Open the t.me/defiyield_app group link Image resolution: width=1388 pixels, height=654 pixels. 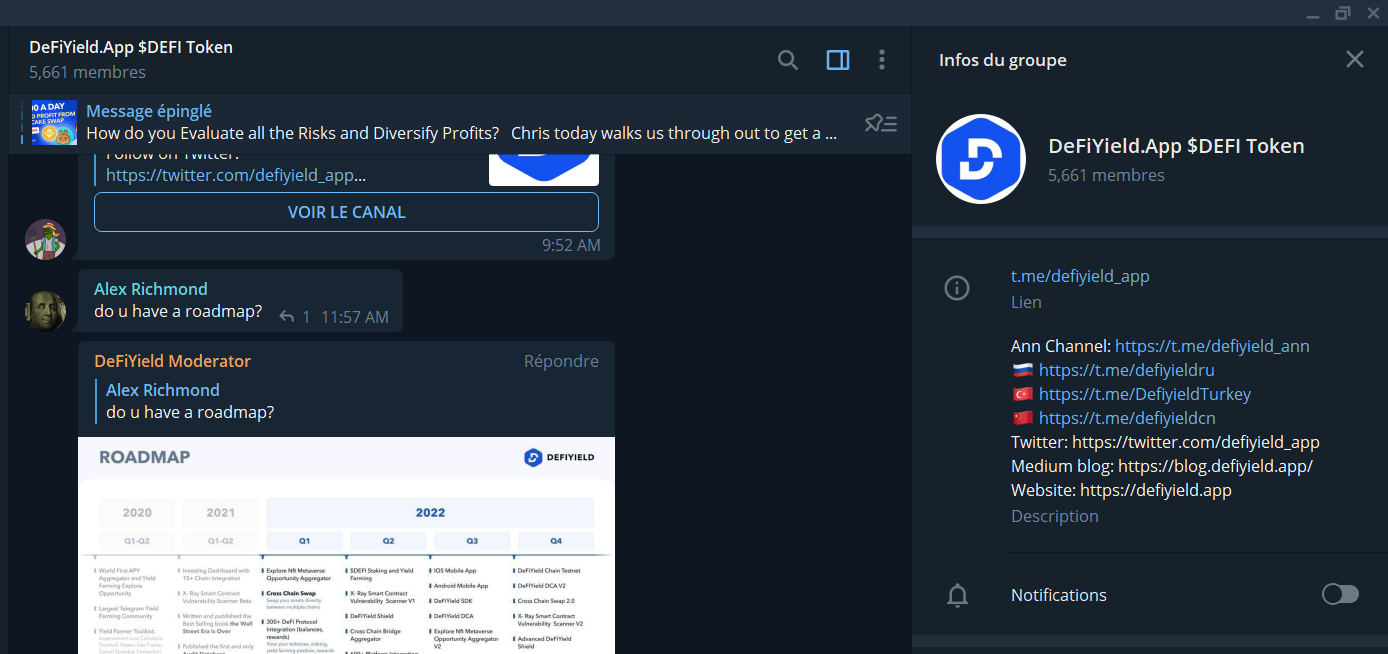(x=1080, y=276)
